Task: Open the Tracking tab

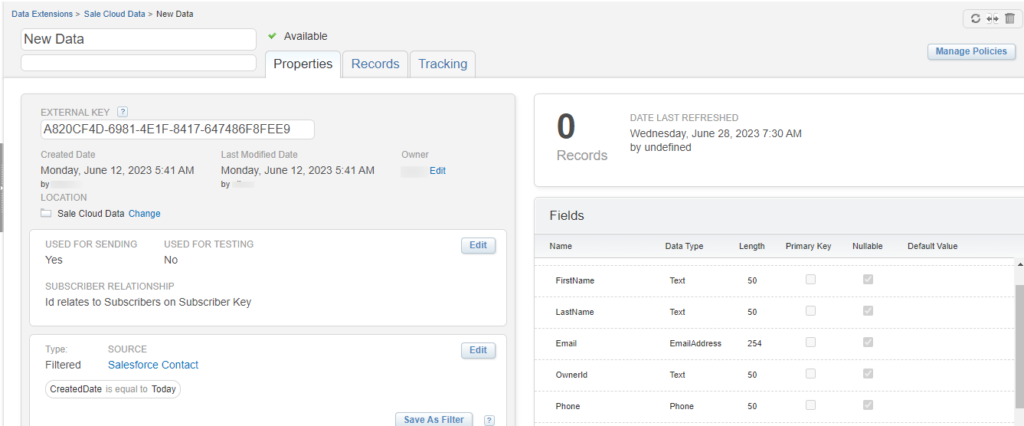Action: click(442, 64)
